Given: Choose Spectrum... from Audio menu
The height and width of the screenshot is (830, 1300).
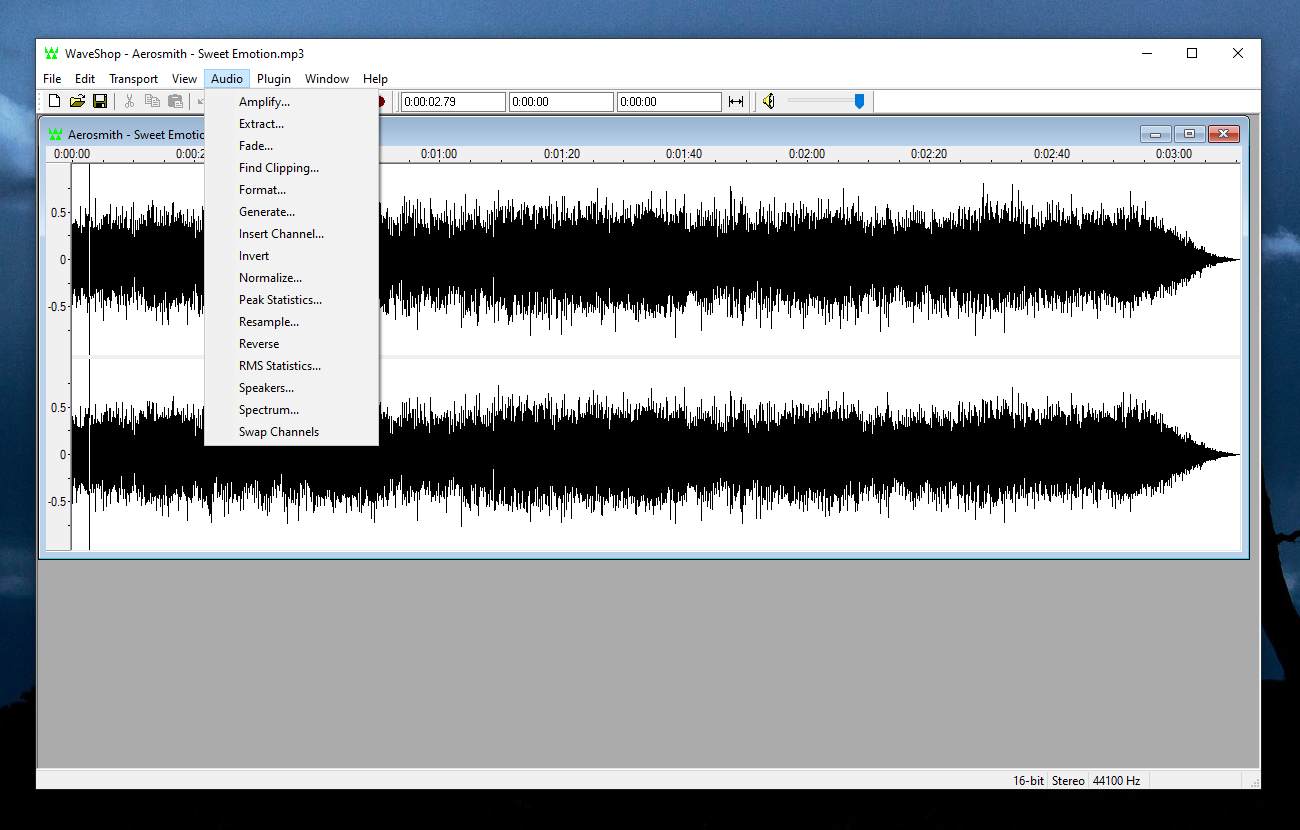Looking at the screenshot, I should point(291,410).
